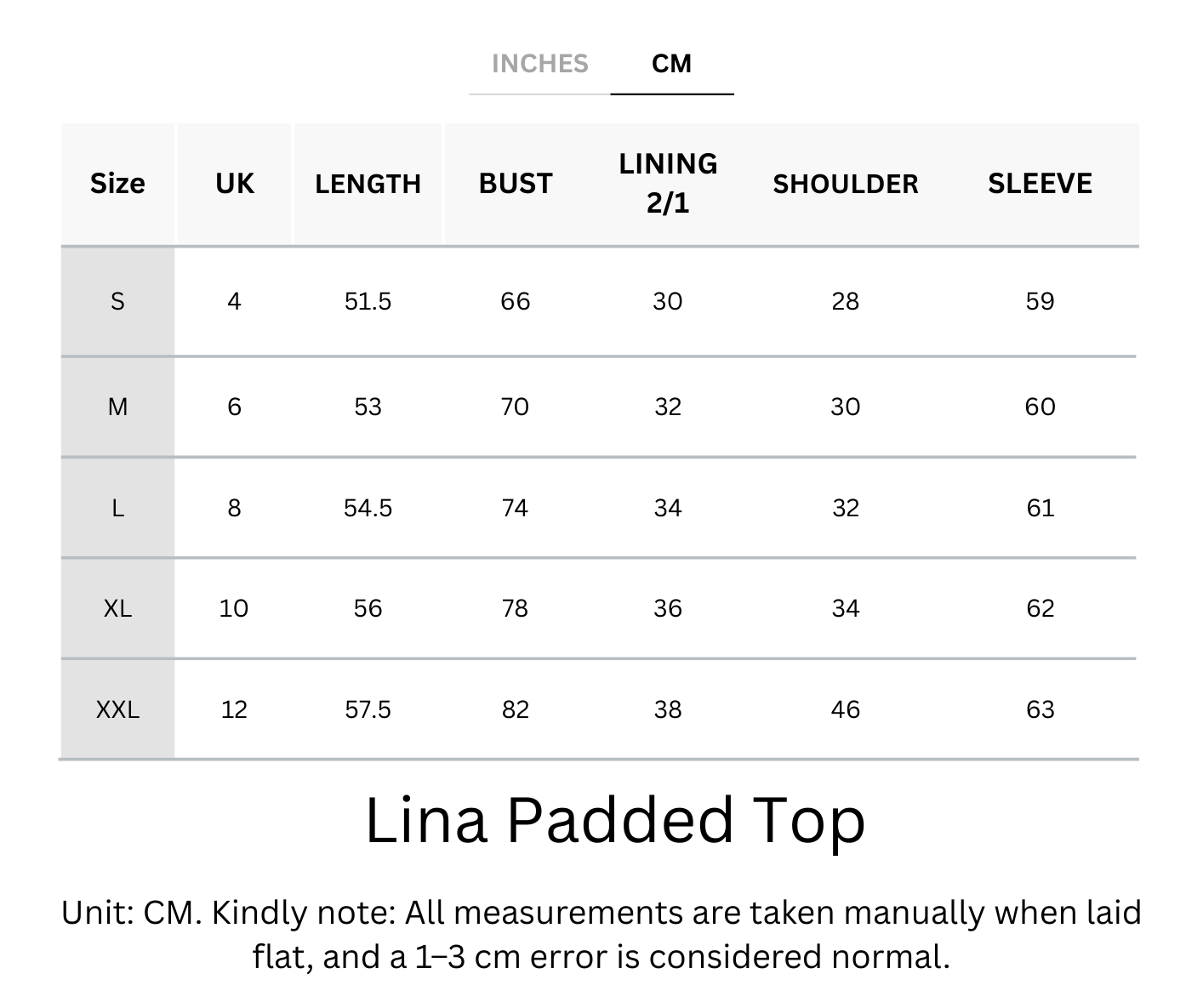Click the measurement note about CM error
The image size is (1203, 1008).
pyautogui.click(x=601, y=934)
